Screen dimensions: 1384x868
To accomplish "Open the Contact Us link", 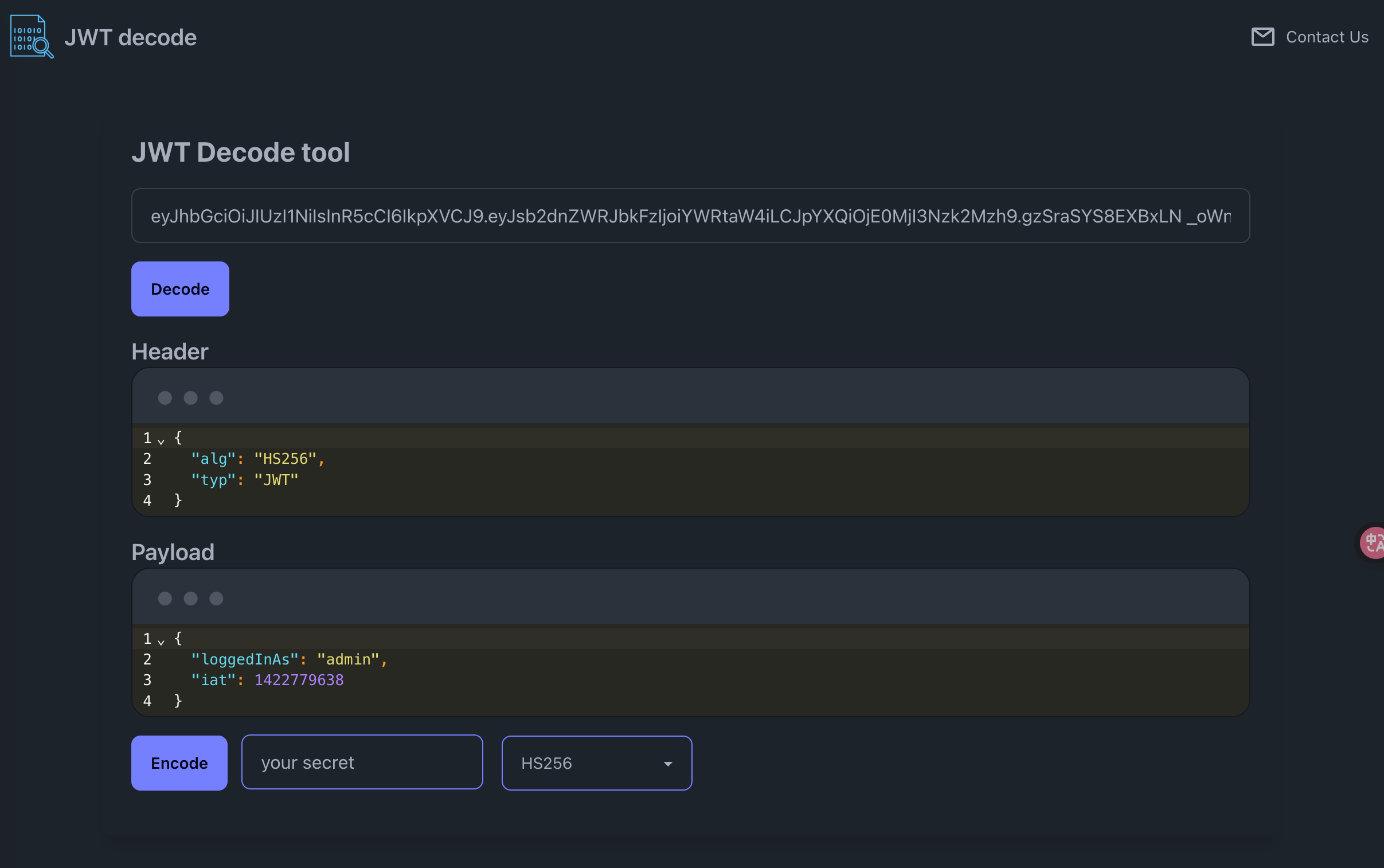I will (x=1327, y=37).
